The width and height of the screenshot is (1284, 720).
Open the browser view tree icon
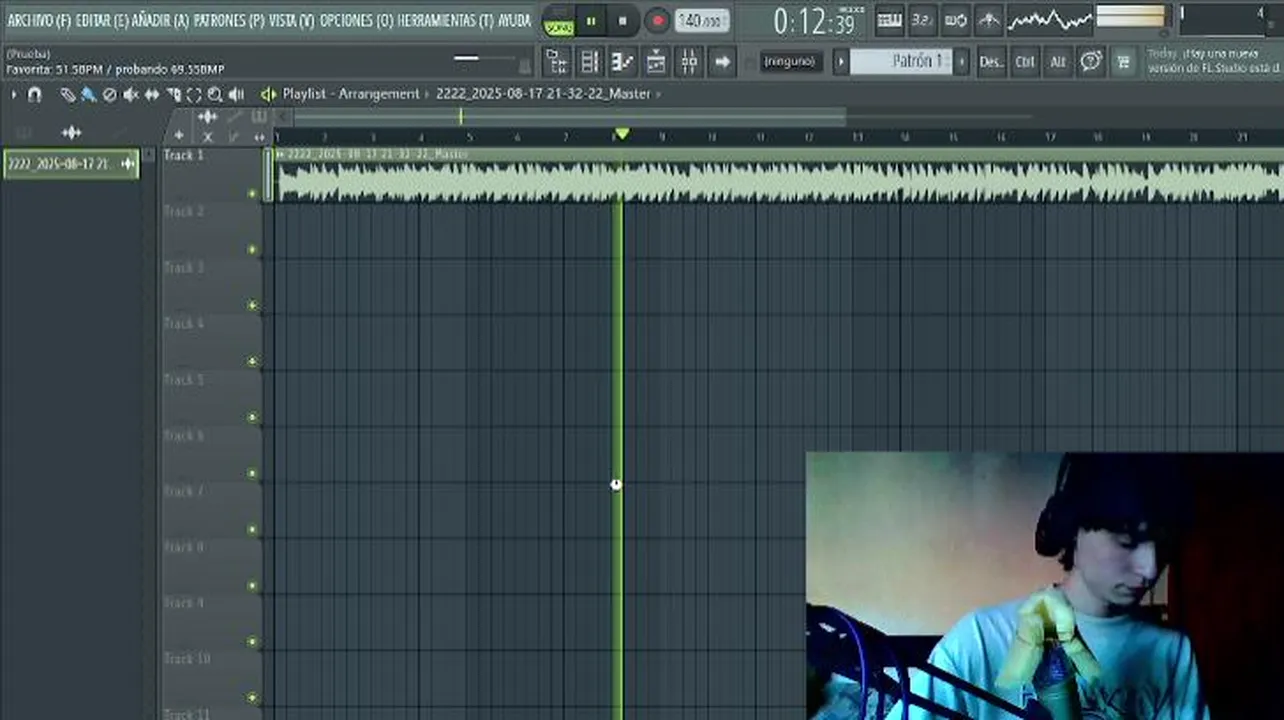[x=557, y=61]
